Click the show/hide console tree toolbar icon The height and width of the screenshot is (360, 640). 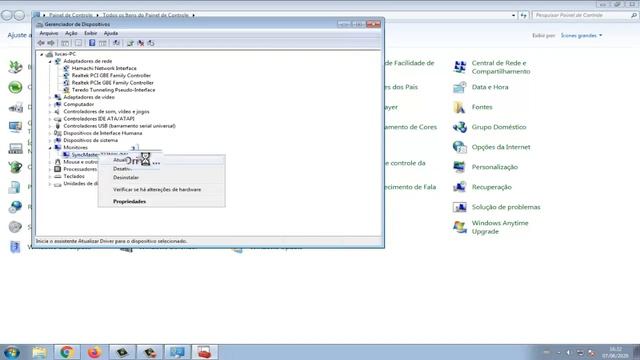pyautogui.click(x=65, y=43)
